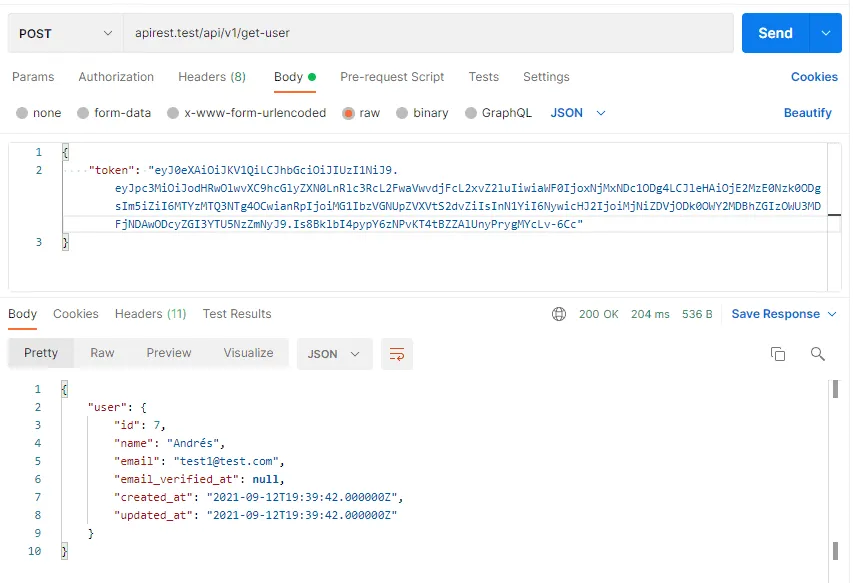Beautify the JSON request body
855x583 pixels.
pos(807,113)
